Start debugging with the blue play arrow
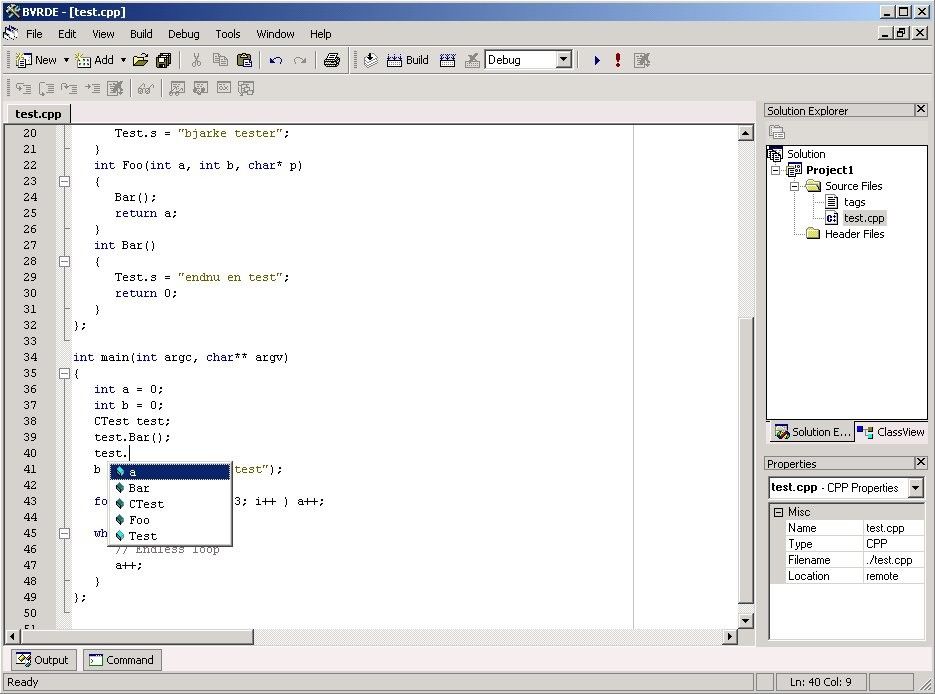The width and height of the screenshot is (935, 694). click(597, 60)
